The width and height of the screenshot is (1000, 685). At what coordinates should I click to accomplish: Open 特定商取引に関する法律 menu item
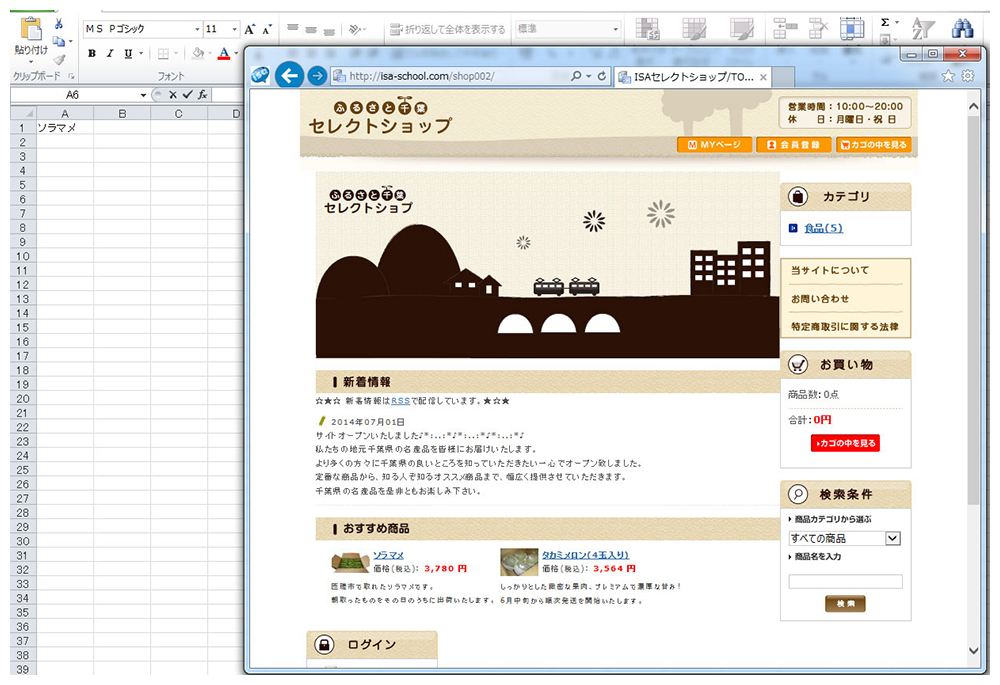[x=845, y=327]
